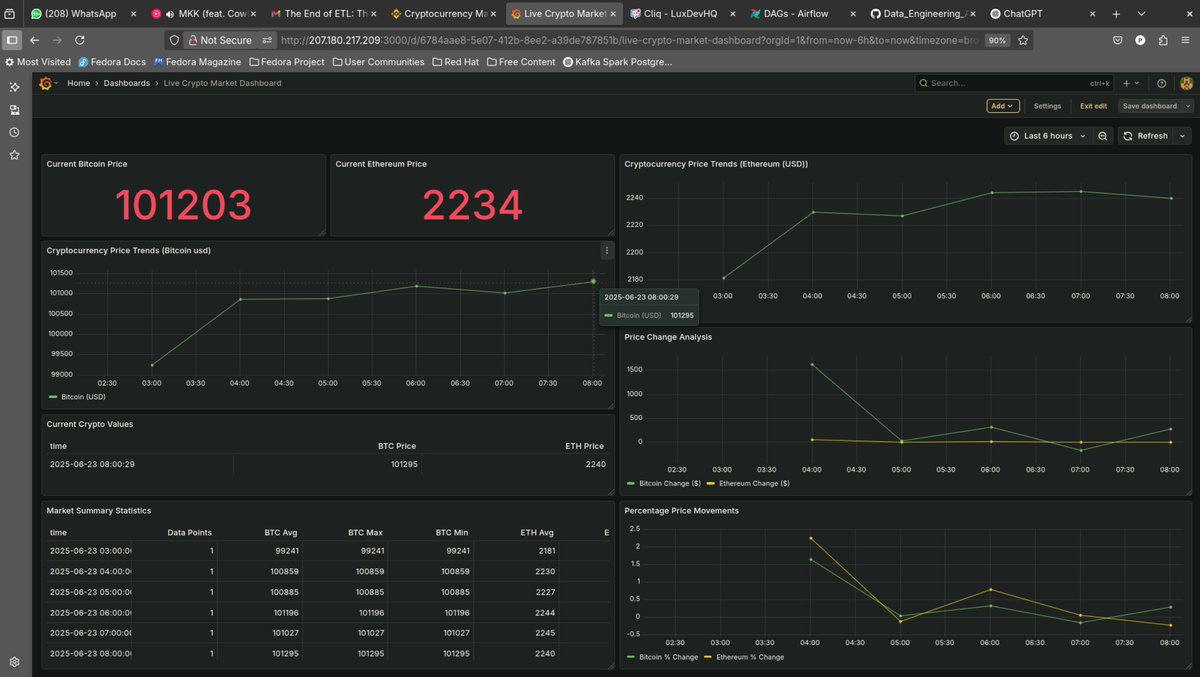Viewport: 1200px width, 677px height.
Task: Open Bitcoin price trends panel kebab menu
Action: [606, 251]
